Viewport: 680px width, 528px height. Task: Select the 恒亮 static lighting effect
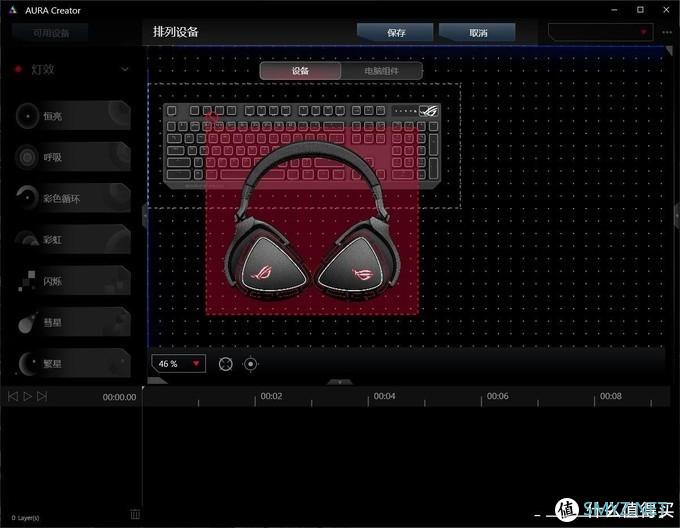pos(73,116)
